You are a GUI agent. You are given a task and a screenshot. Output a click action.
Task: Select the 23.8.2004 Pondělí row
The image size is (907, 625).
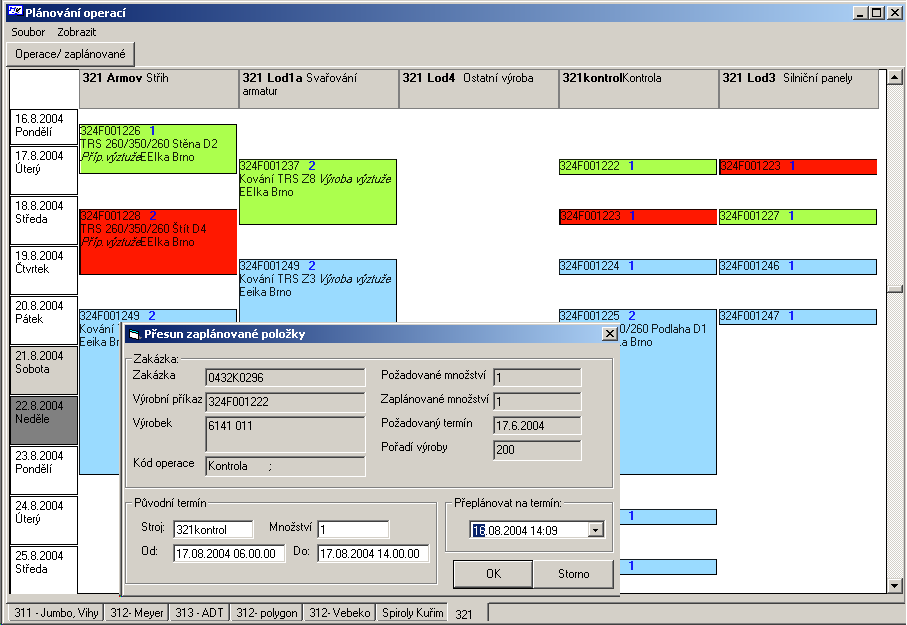coord(44,470)
